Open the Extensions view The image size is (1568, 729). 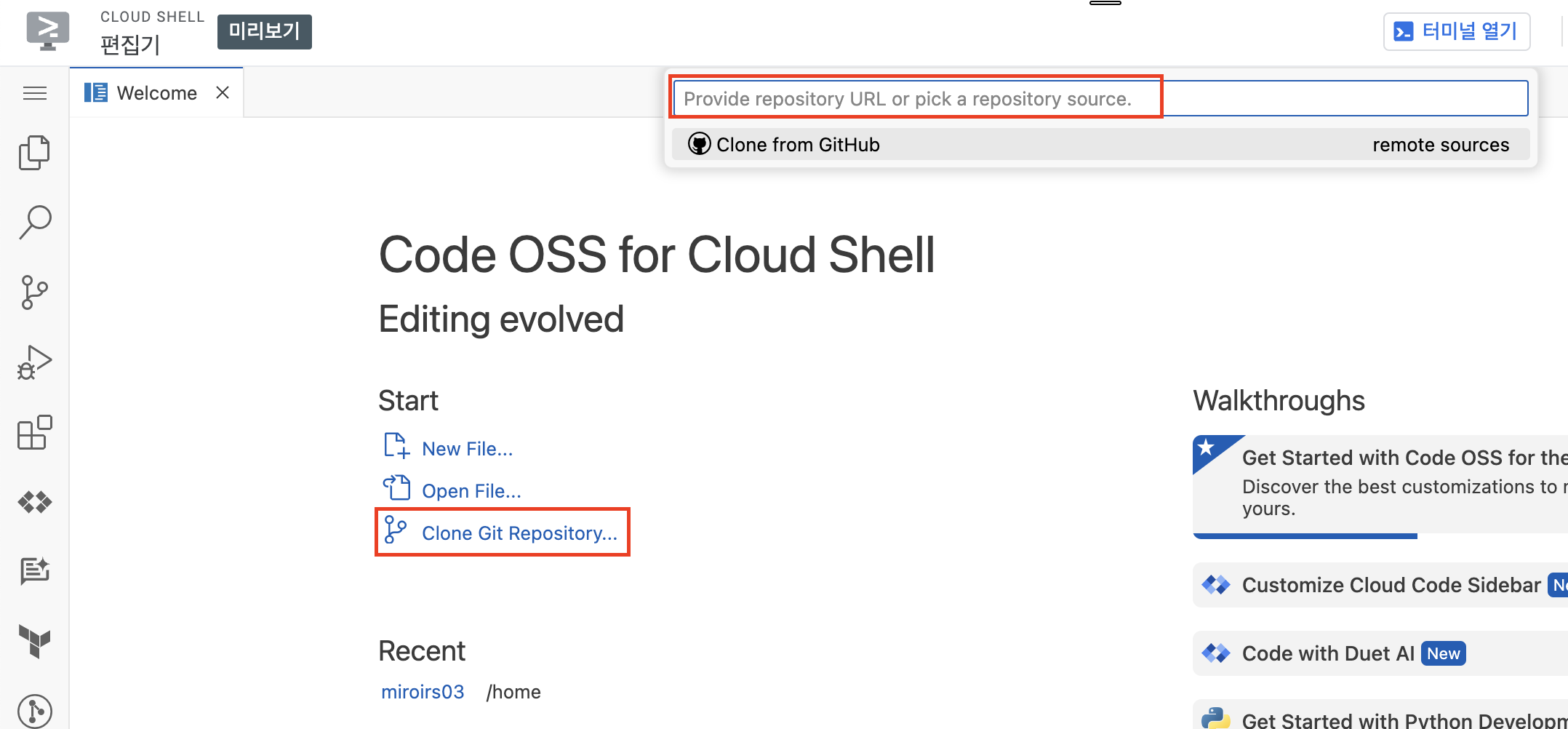click(x=35, y=432)
